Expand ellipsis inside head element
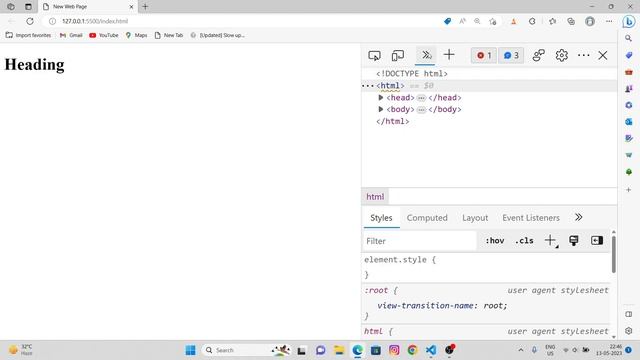The height and width of the screenshot is (360, 640). (421, 98)
